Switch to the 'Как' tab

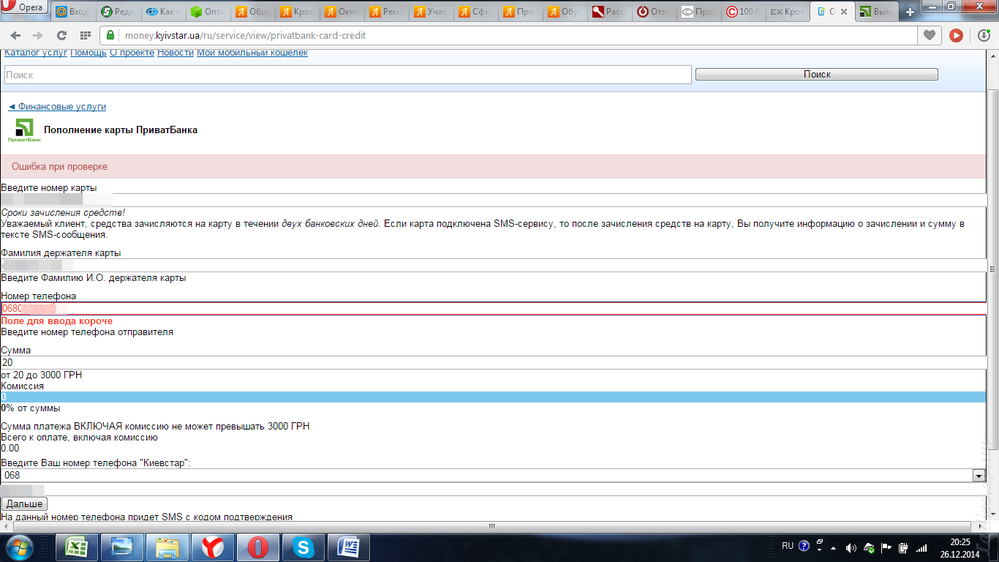pos(162,11)
